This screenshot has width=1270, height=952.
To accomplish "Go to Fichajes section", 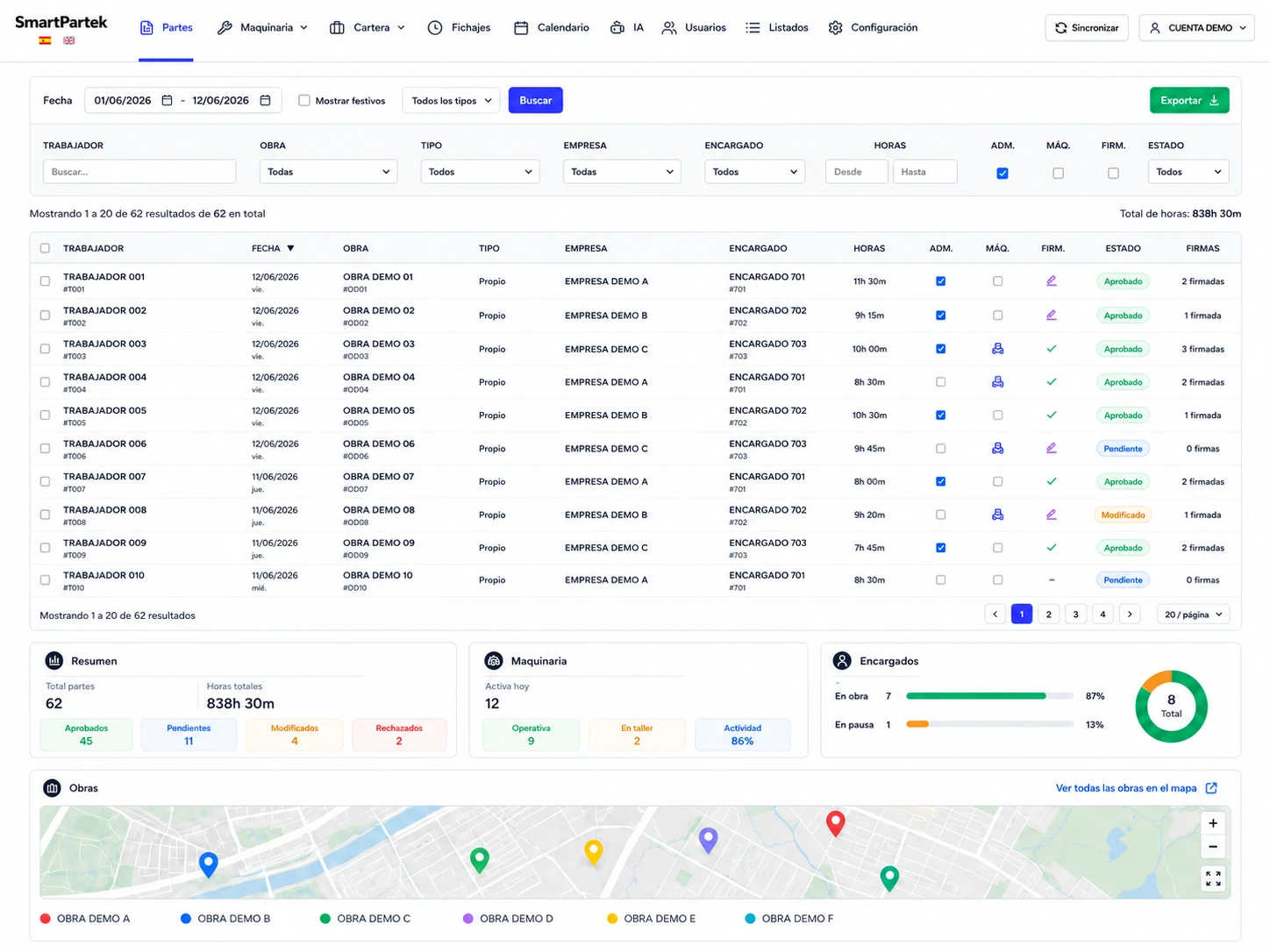I will [459, 28].
